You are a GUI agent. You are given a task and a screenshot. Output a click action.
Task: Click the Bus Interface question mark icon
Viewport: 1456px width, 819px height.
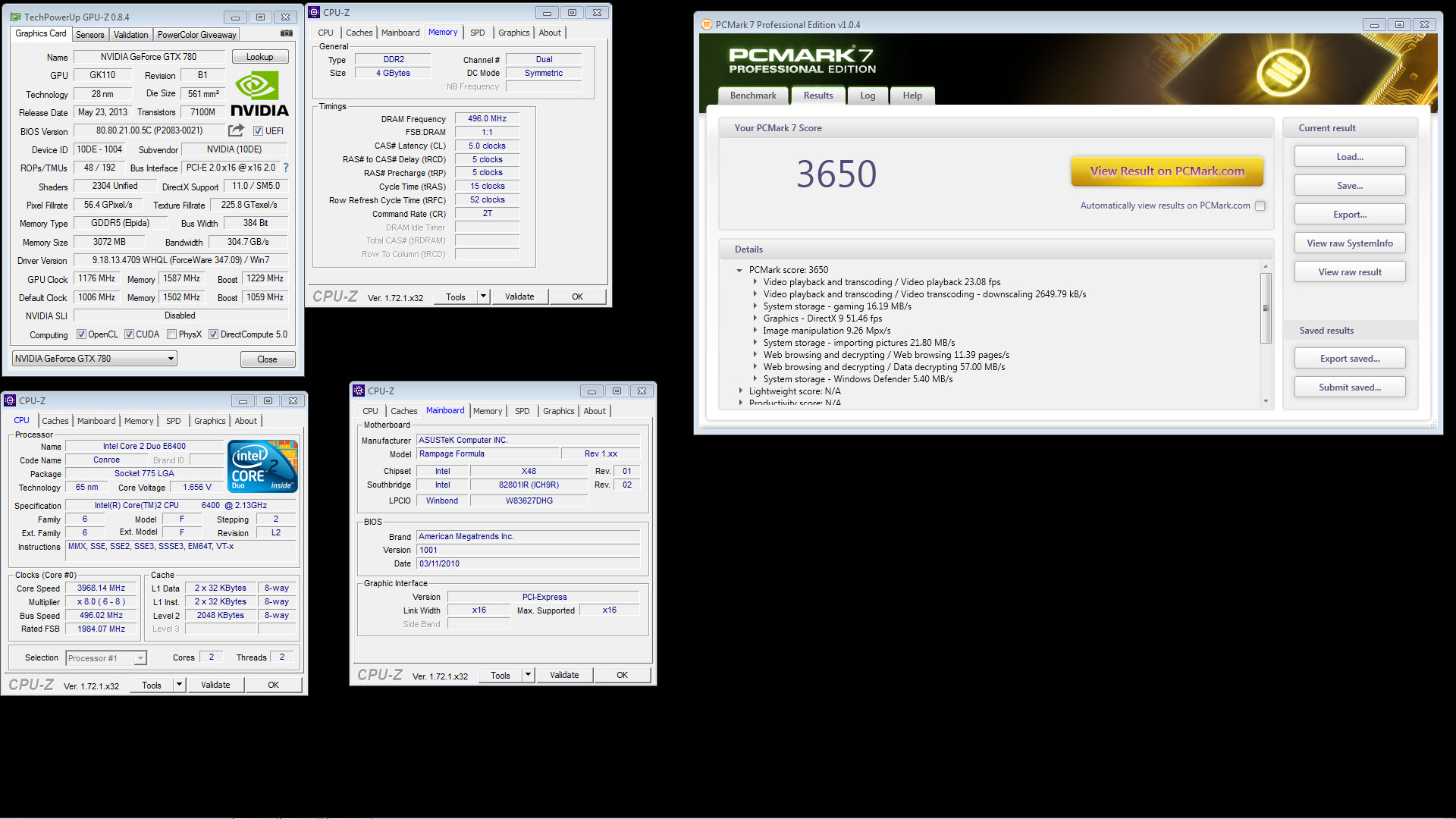(x=286, y=168)
